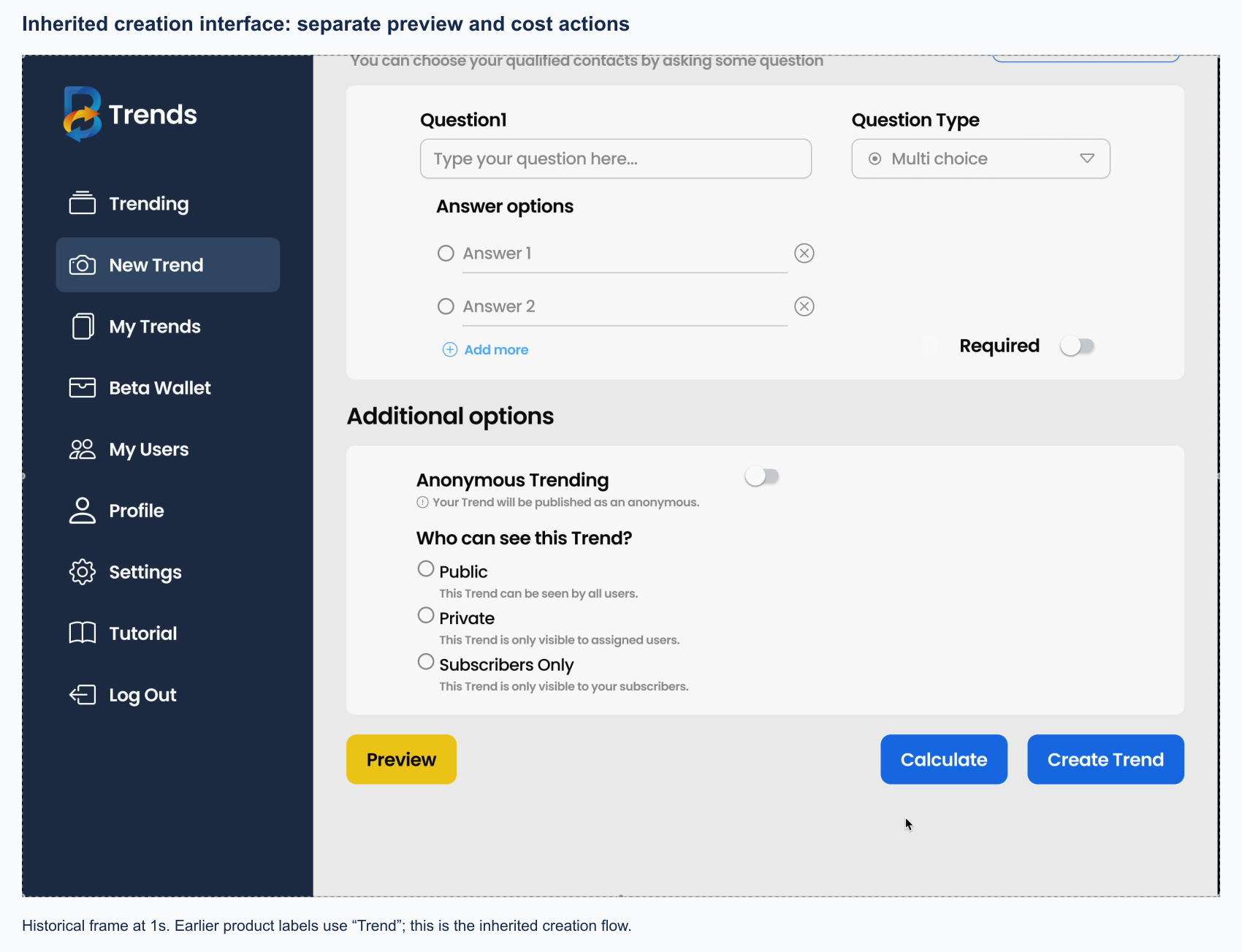Open the Question Type Multi choice dropdown

(980, 159)
